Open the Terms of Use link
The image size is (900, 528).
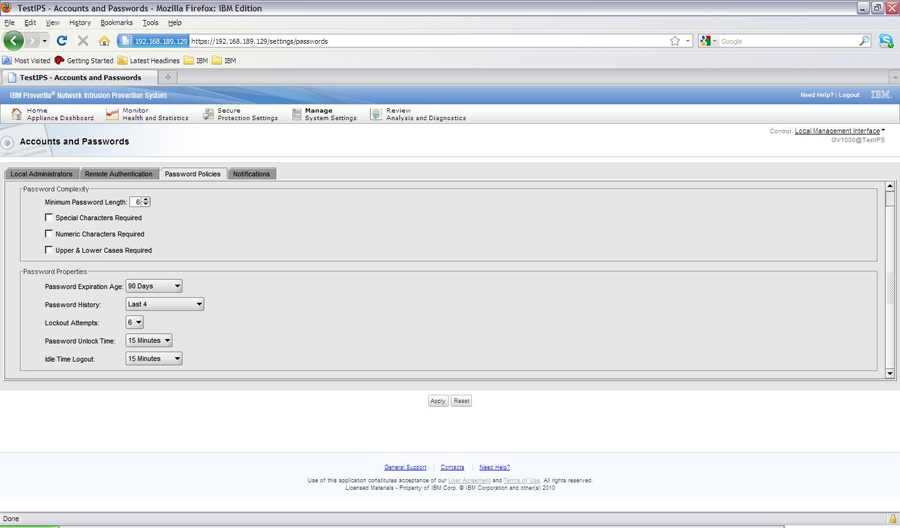pyautogui.click(x=522, y=480)
